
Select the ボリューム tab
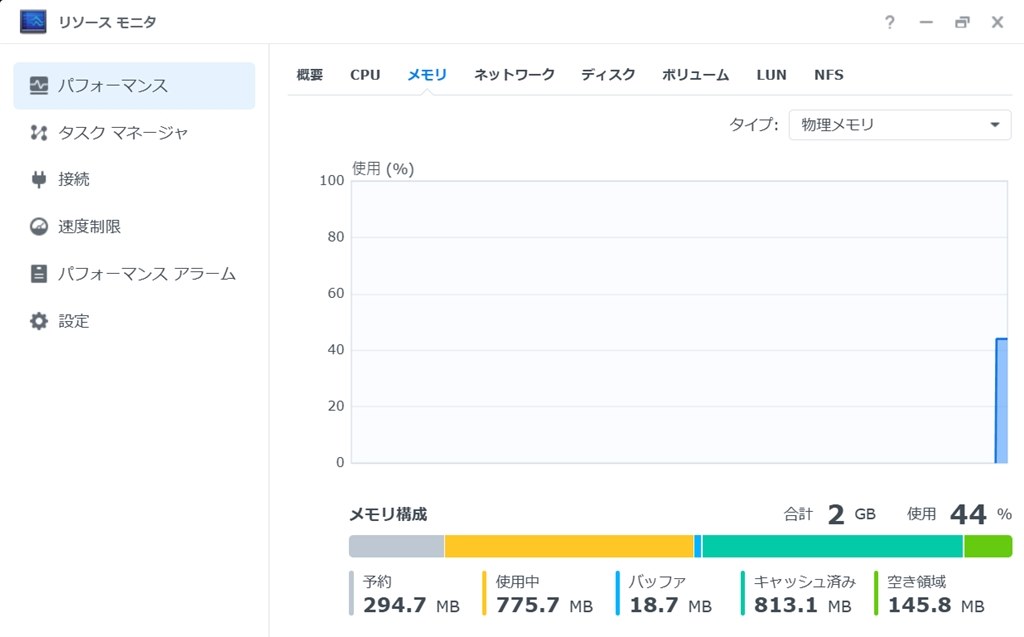click(695, 74)
